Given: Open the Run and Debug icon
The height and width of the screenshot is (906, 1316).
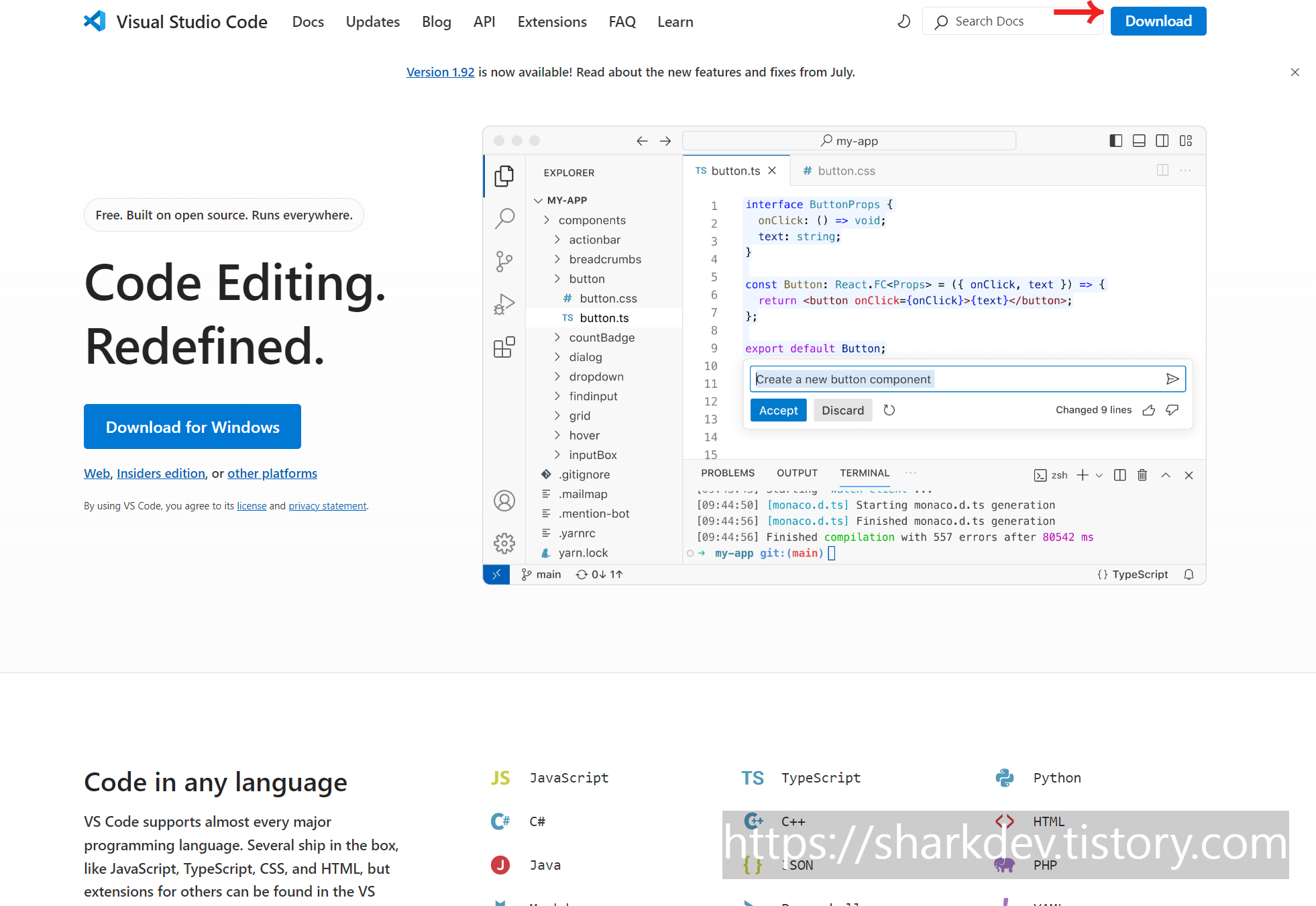Looking at the screenshot, I should [x=504, y=304].
